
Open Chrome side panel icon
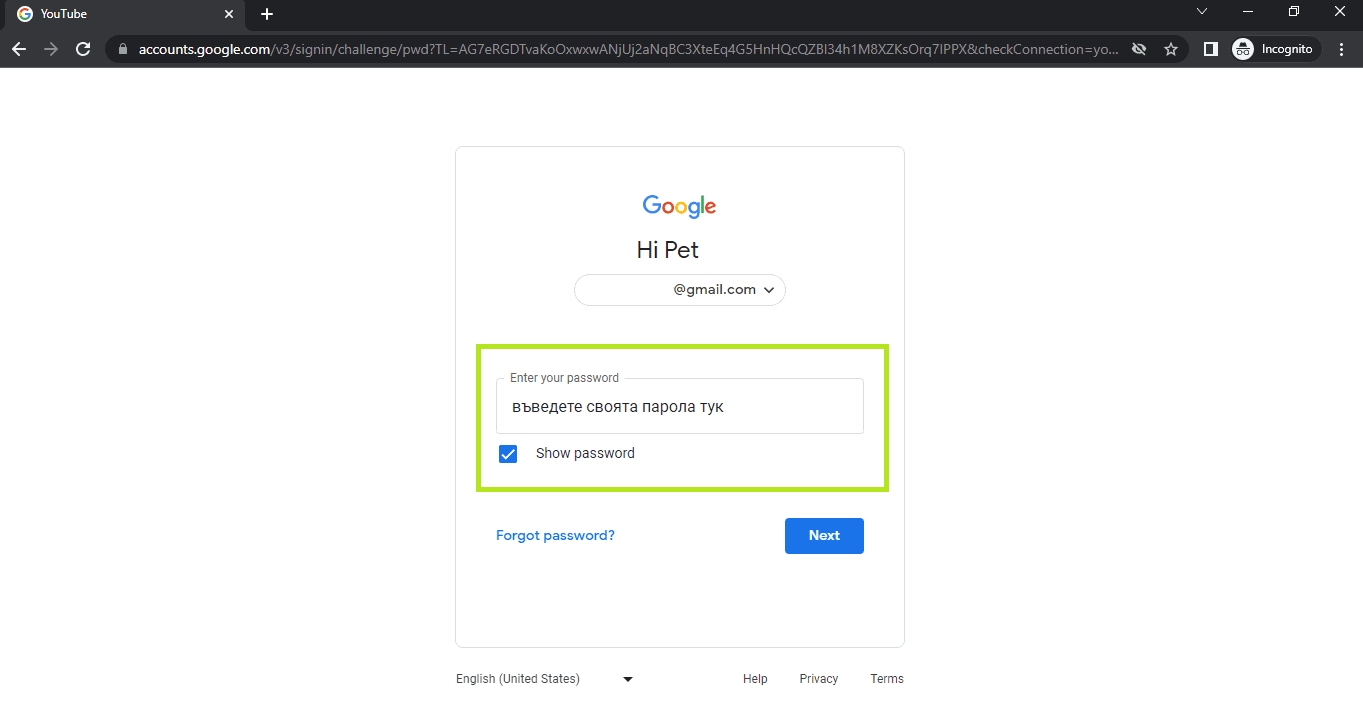1210,49
